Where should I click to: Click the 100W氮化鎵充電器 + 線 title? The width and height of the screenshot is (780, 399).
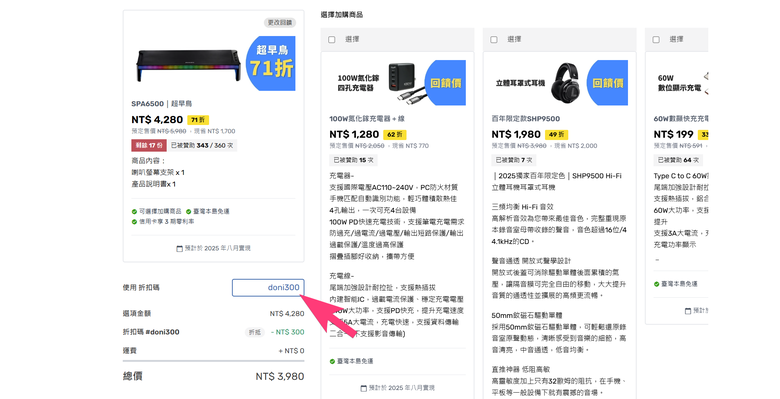click(x=367, y=119)
